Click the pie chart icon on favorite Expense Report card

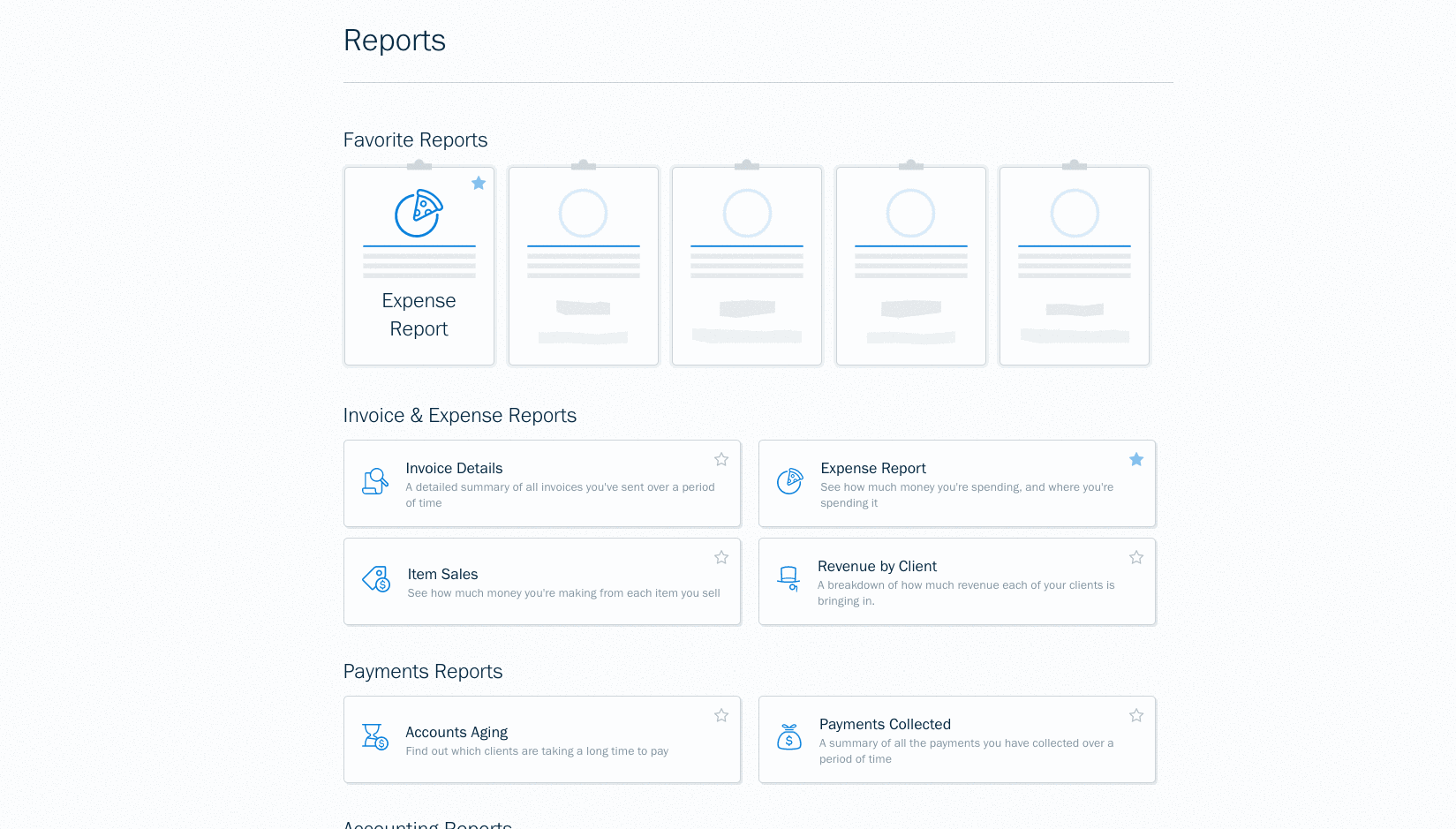[419, 214]
